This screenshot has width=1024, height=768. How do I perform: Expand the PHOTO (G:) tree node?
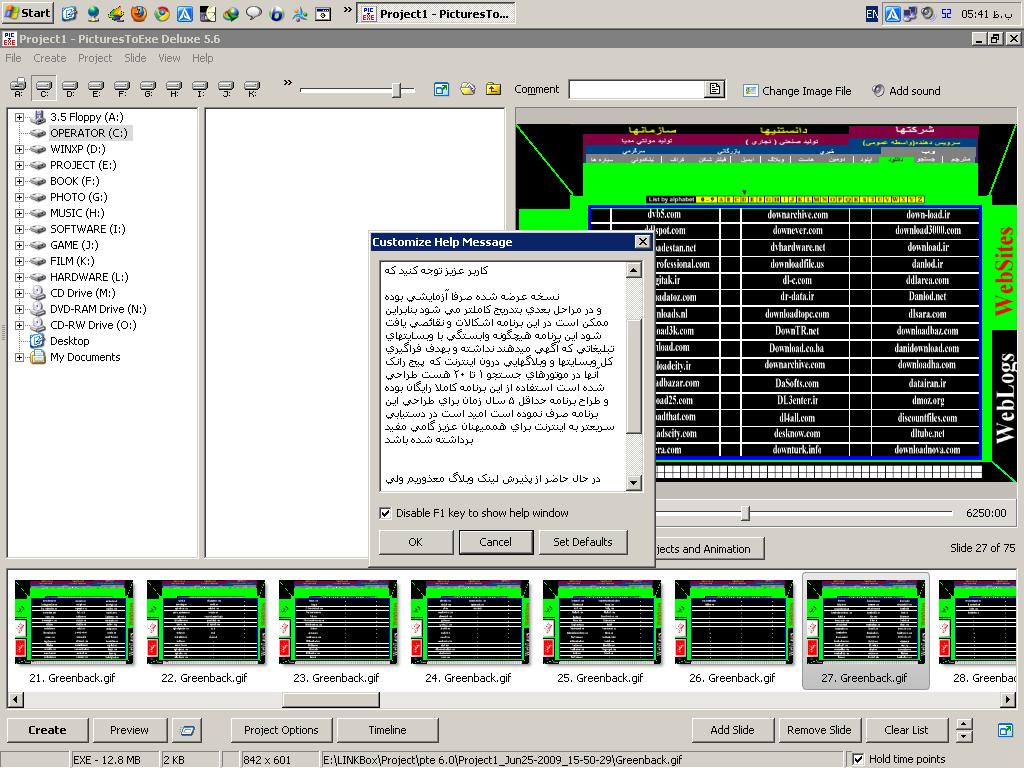point(20,197)
